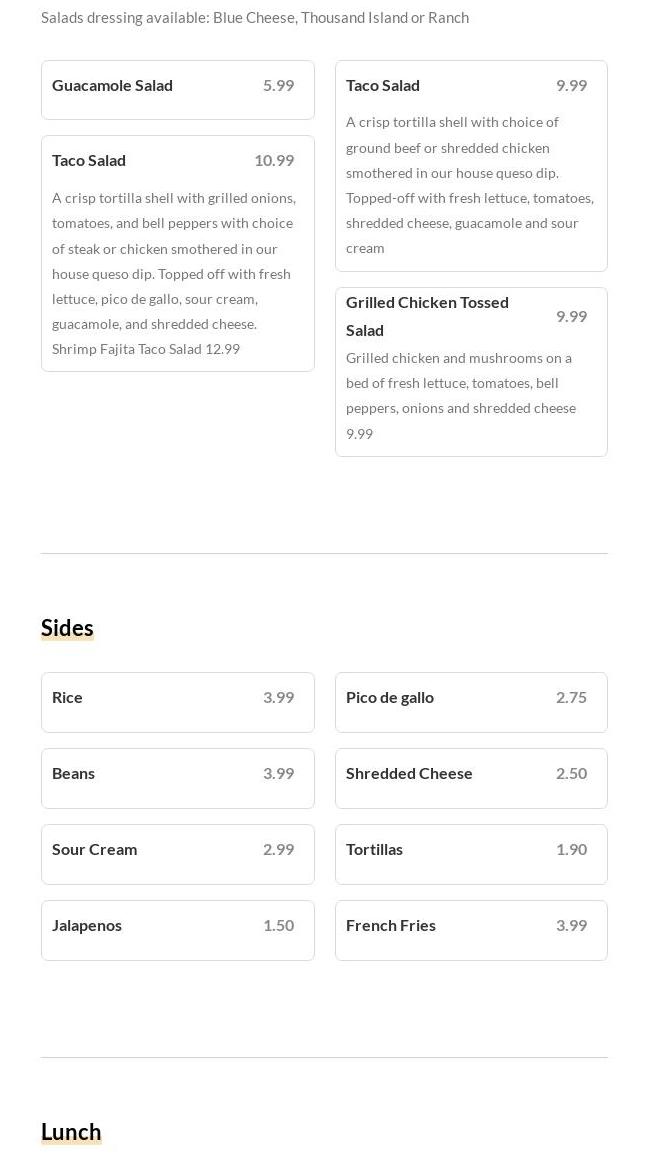
Task: Click the 5.99 Guacamole Salad price
Action: tap(278, 86)
